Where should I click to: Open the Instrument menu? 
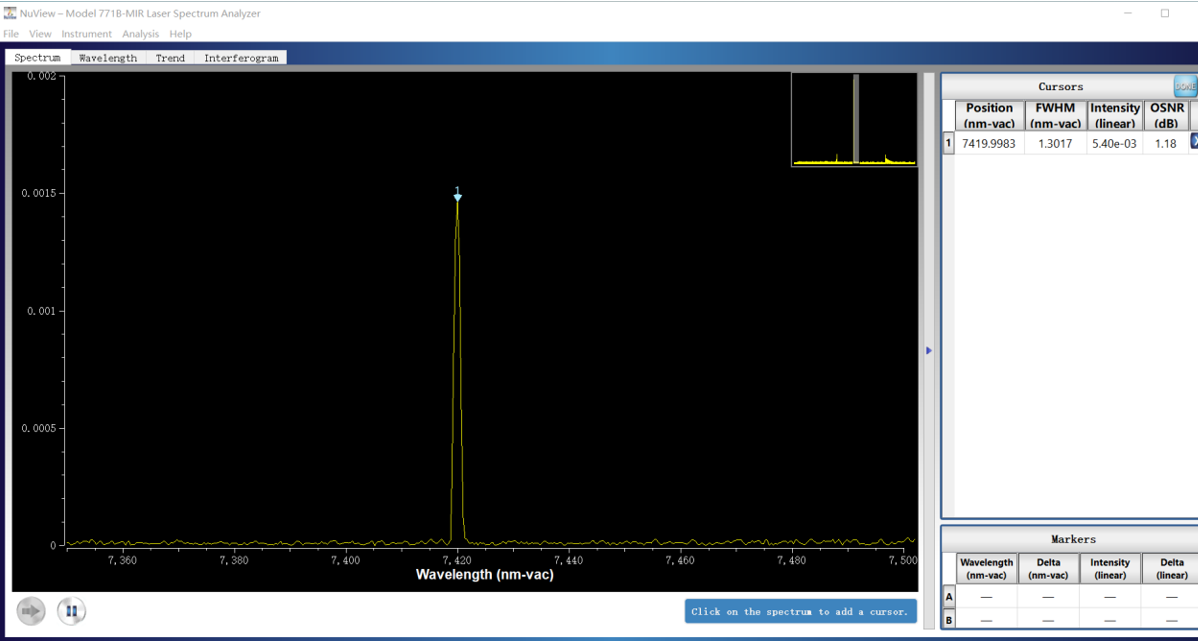click(86, 34)
